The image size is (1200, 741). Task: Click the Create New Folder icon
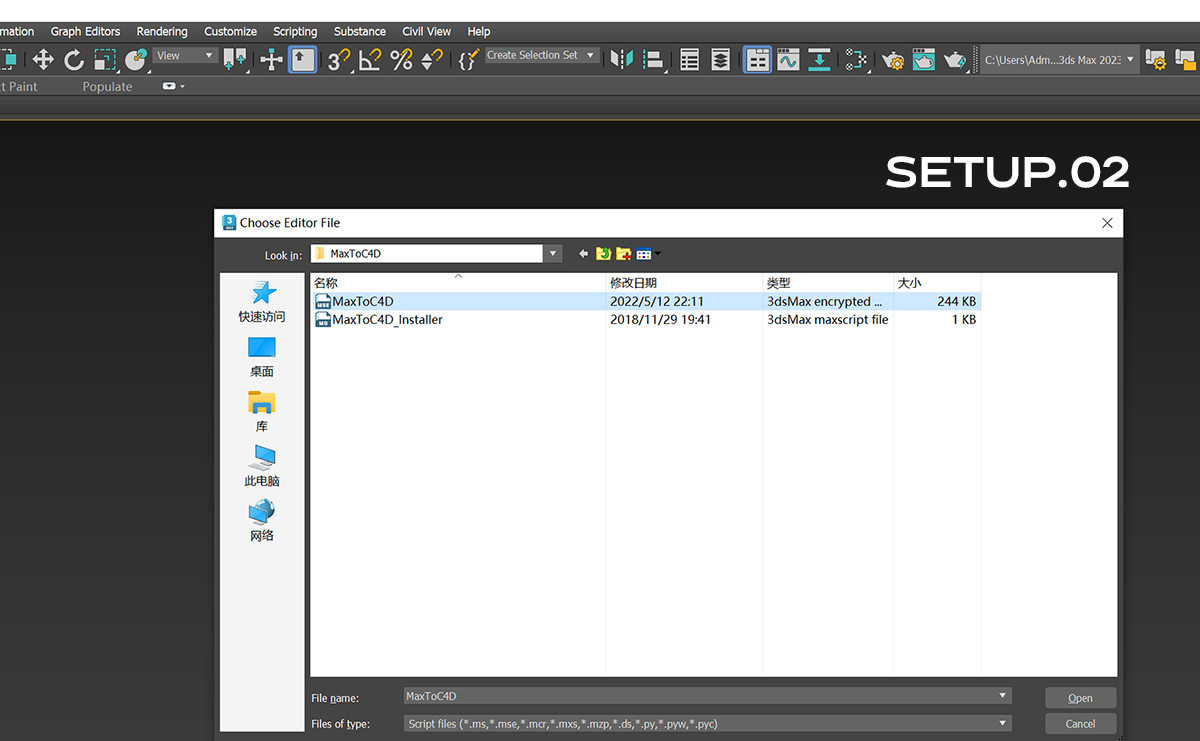tap(624, 254)
